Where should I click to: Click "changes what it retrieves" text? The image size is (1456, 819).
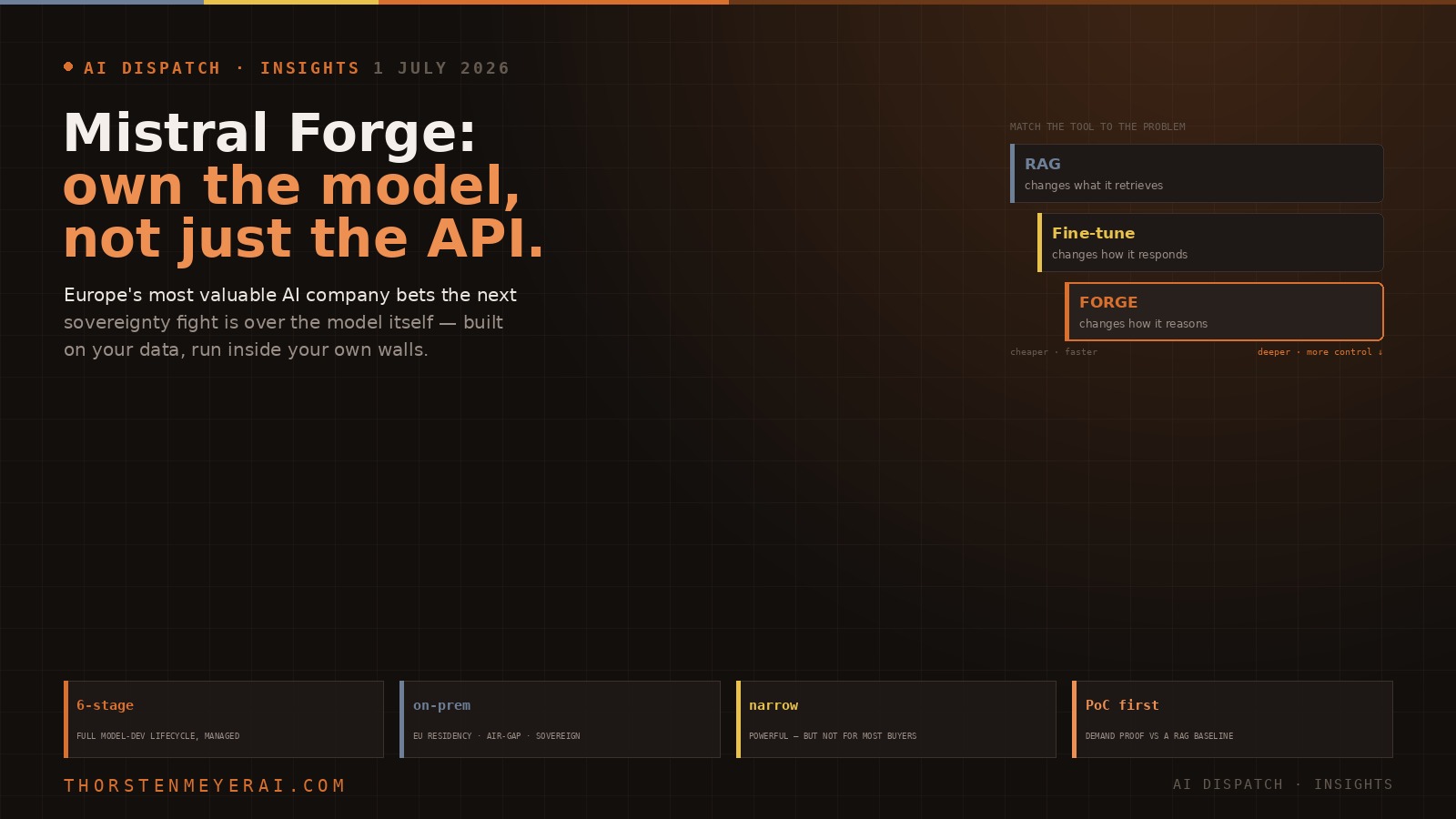tap(1094, 186)
